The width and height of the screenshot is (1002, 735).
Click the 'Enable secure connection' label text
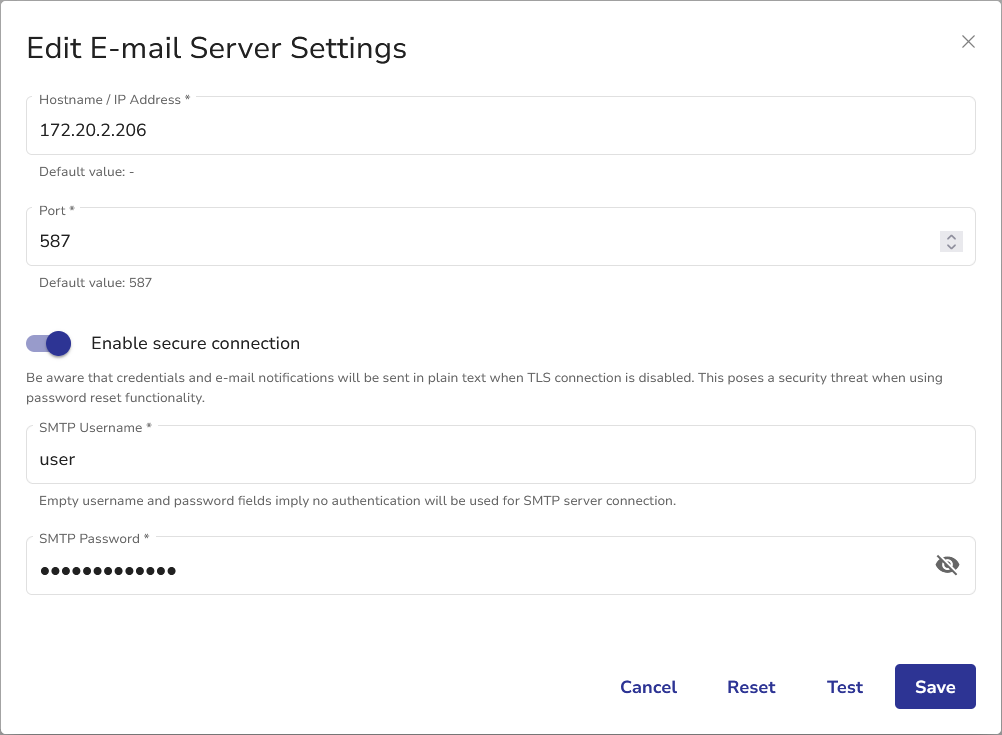pos(195,343)
